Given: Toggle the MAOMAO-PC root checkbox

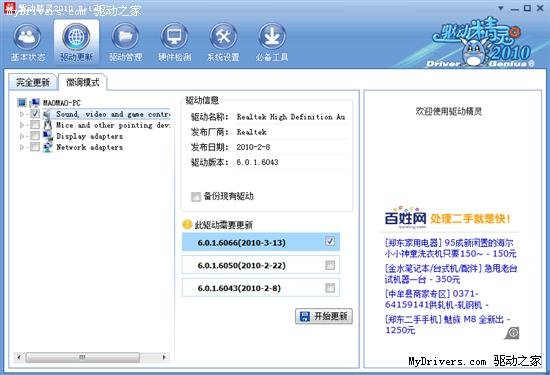Looking at the screenshot, I should [22, 102].
